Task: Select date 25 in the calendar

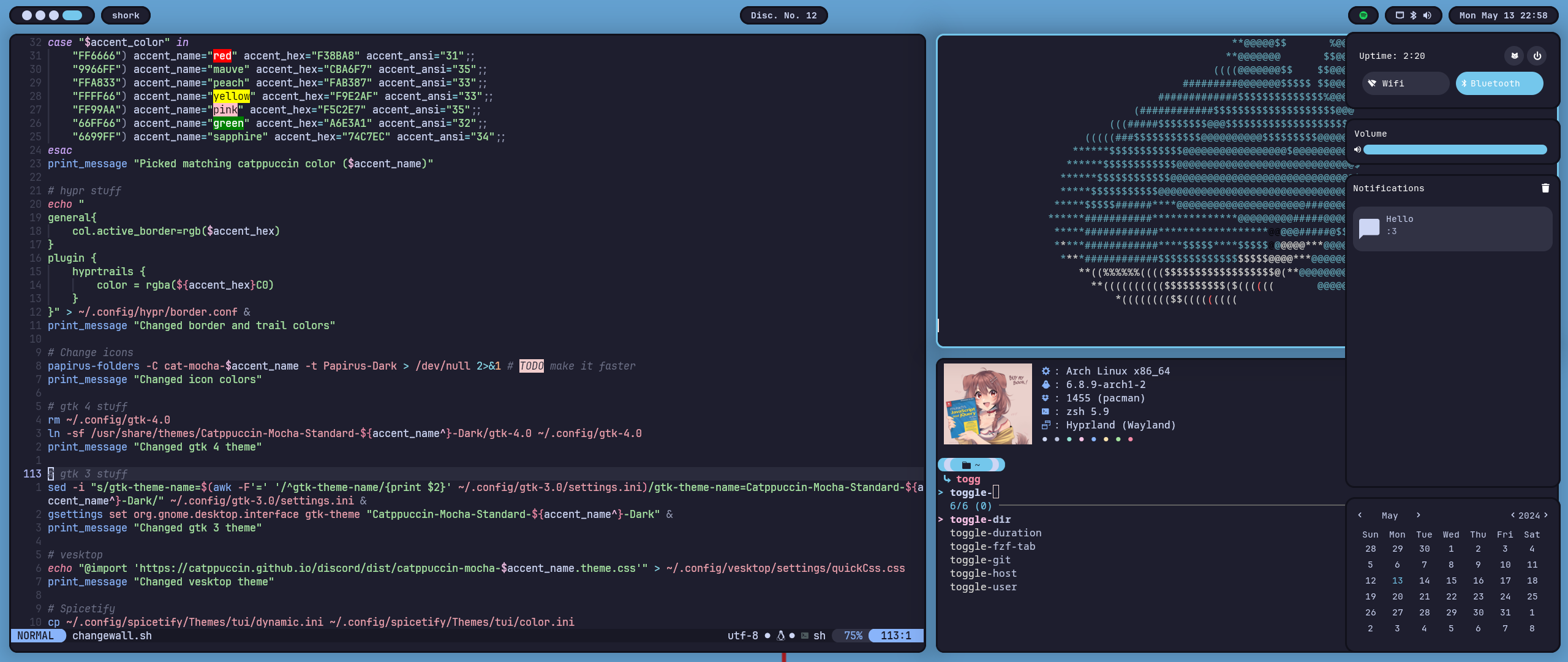Action: pyautogui.click(x=1532, y=596)
